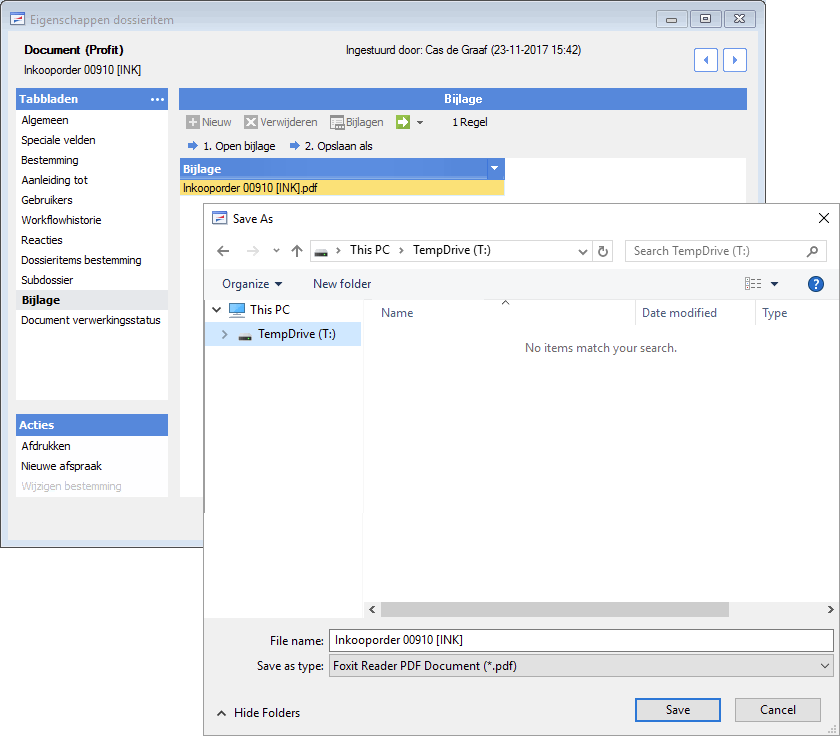840x736 pixels.
Task: Open the Bijlage column header dropdown
Action: (494, 169)
